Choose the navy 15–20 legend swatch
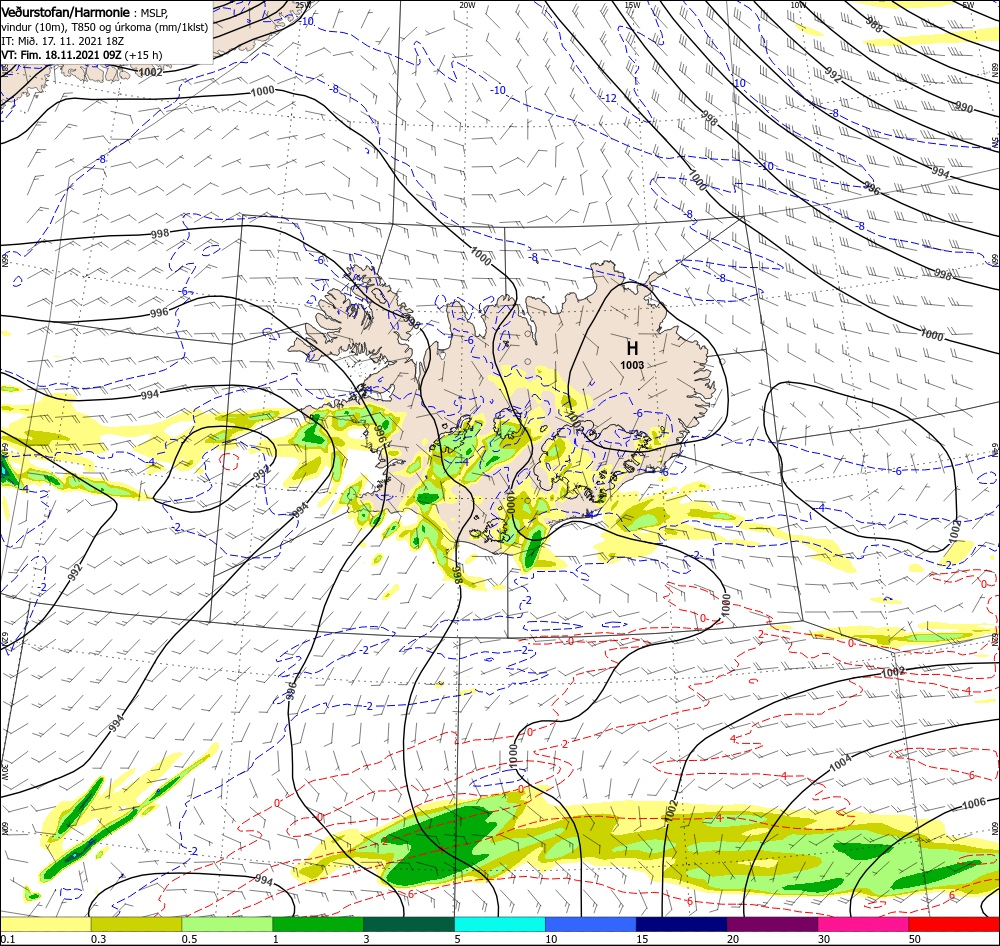 (682, 924)
